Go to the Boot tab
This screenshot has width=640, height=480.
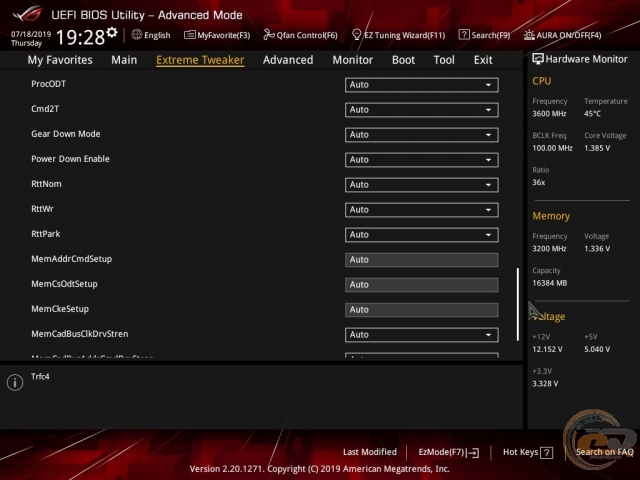pos(403,60)
